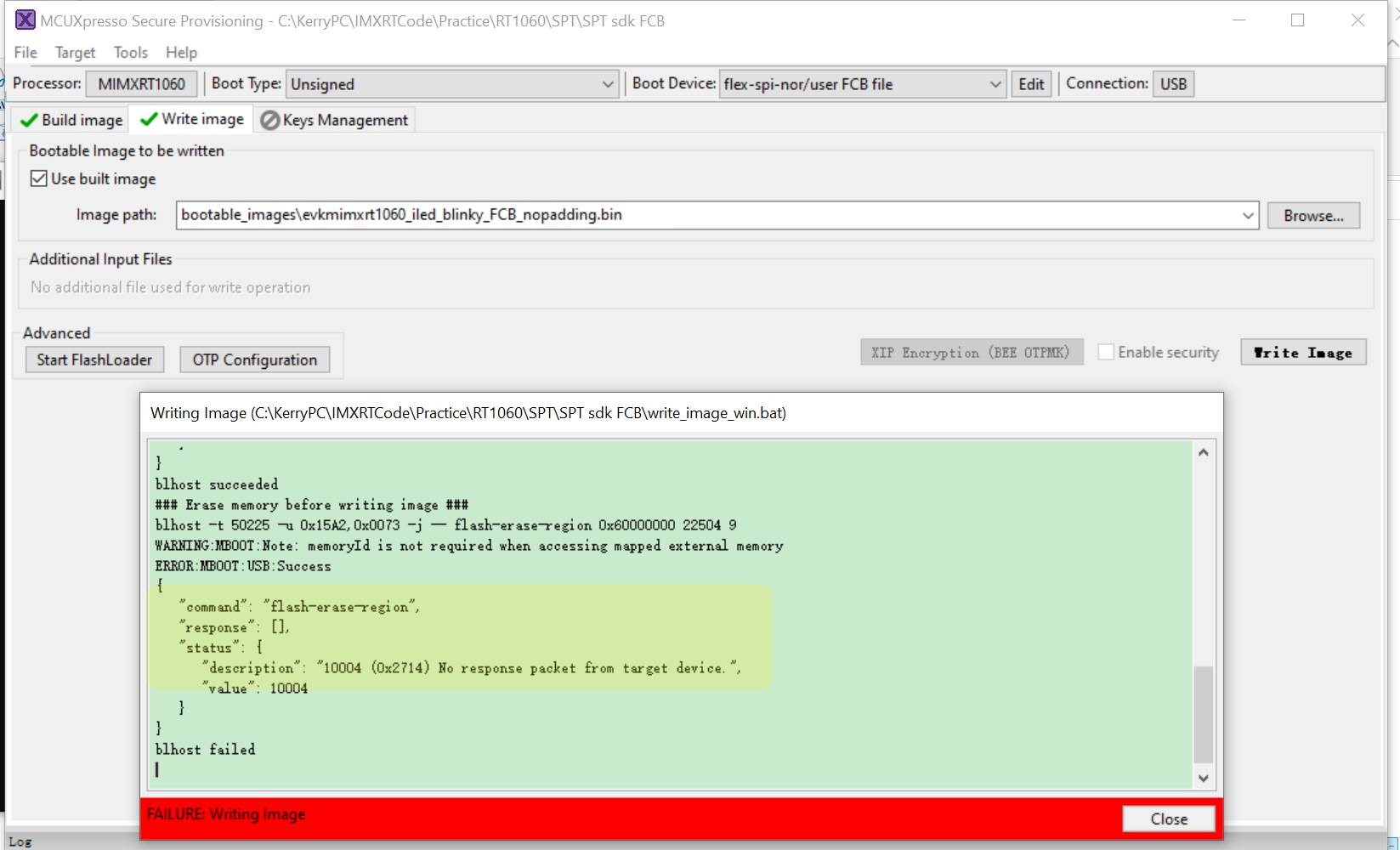This screenshot has height=850, width=1400.
Task: Click the USB connection indicator
Action: click(x=1173, y=83)
